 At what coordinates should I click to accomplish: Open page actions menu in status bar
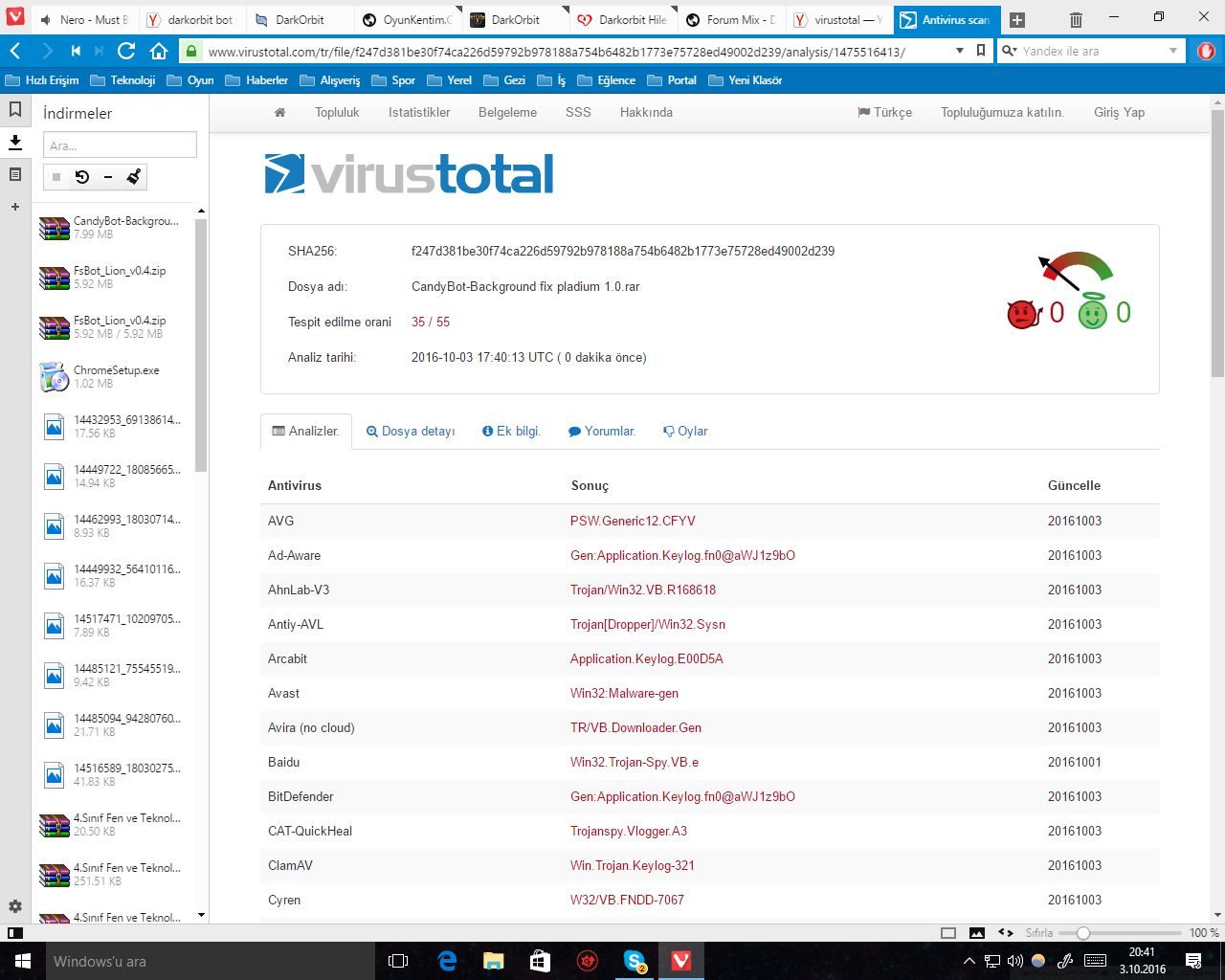point(1006,933)
